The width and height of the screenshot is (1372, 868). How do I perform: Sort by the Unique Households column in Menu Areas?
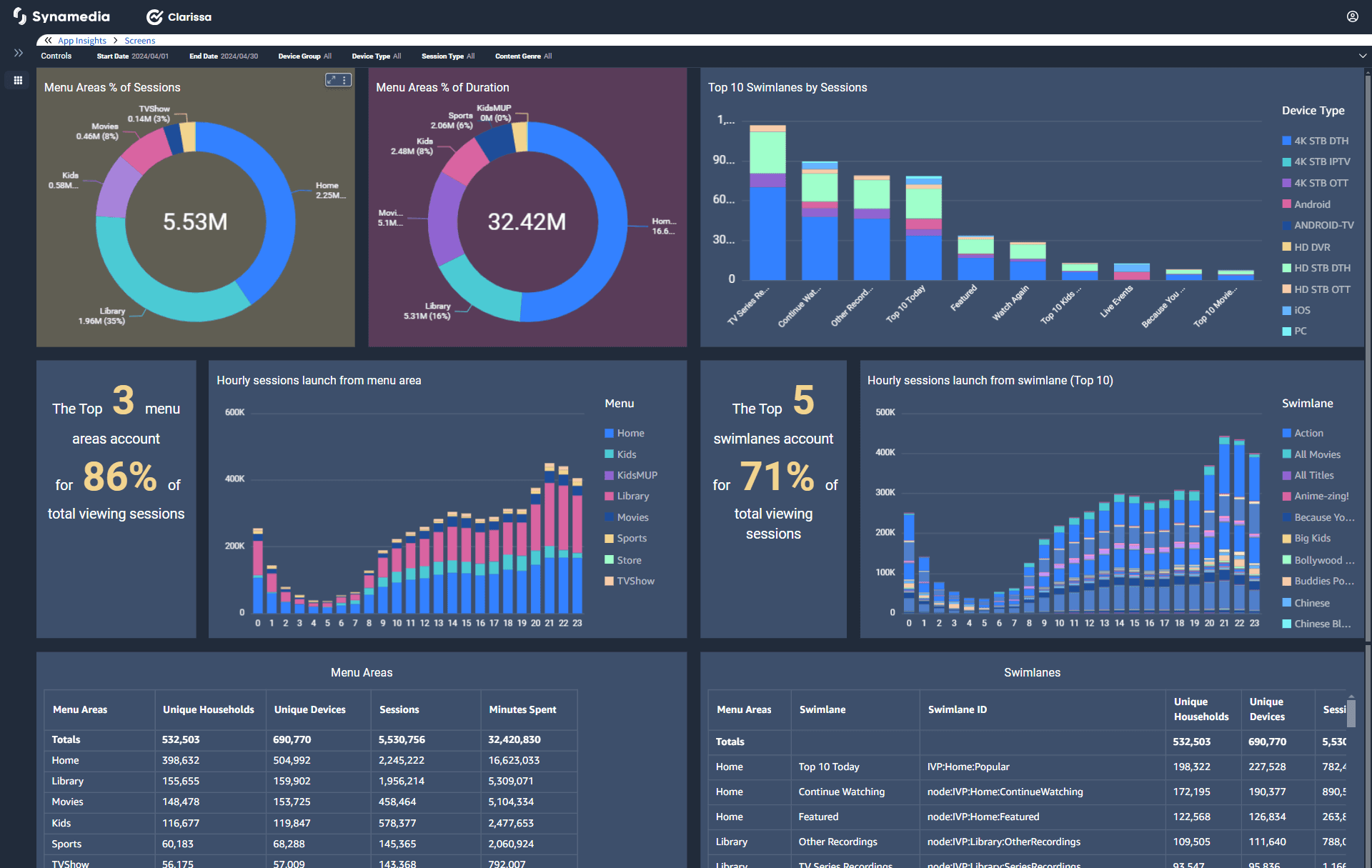coord(208,709)
